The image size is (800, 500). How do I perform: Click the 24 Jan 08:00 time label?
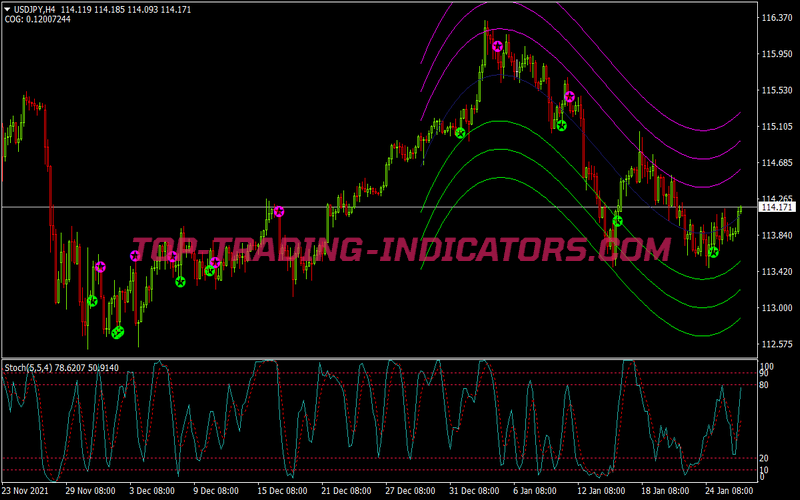(730, 491)
